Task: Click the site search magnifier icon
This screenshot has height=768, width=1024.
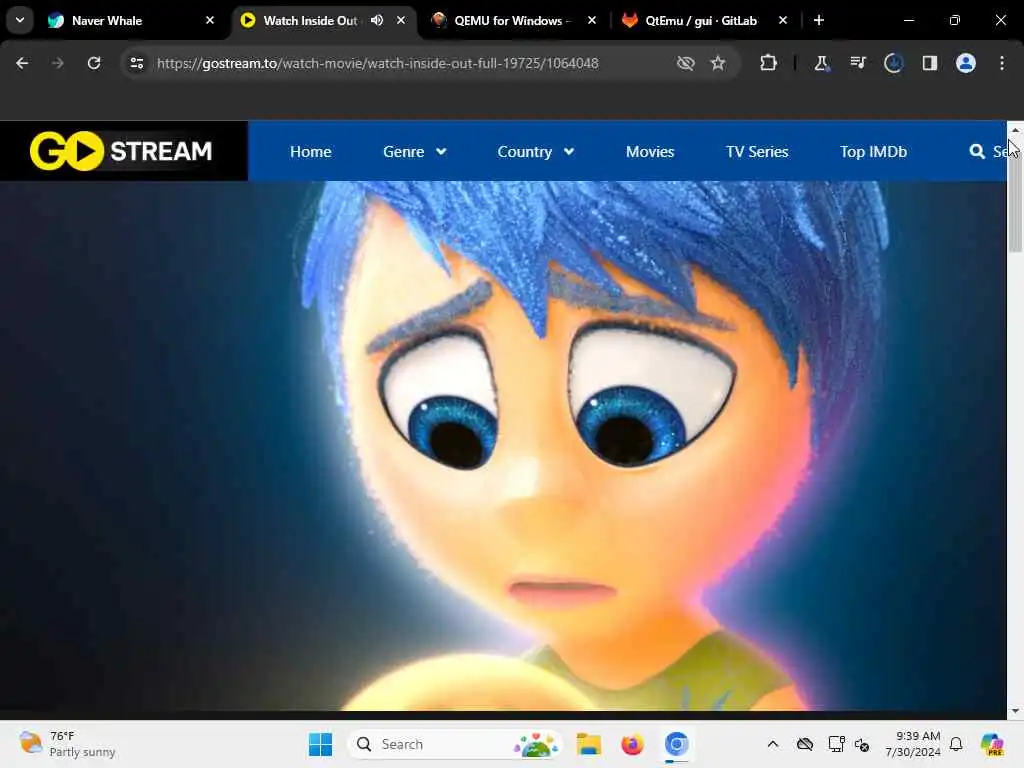Action: click(x=977, y=152)
